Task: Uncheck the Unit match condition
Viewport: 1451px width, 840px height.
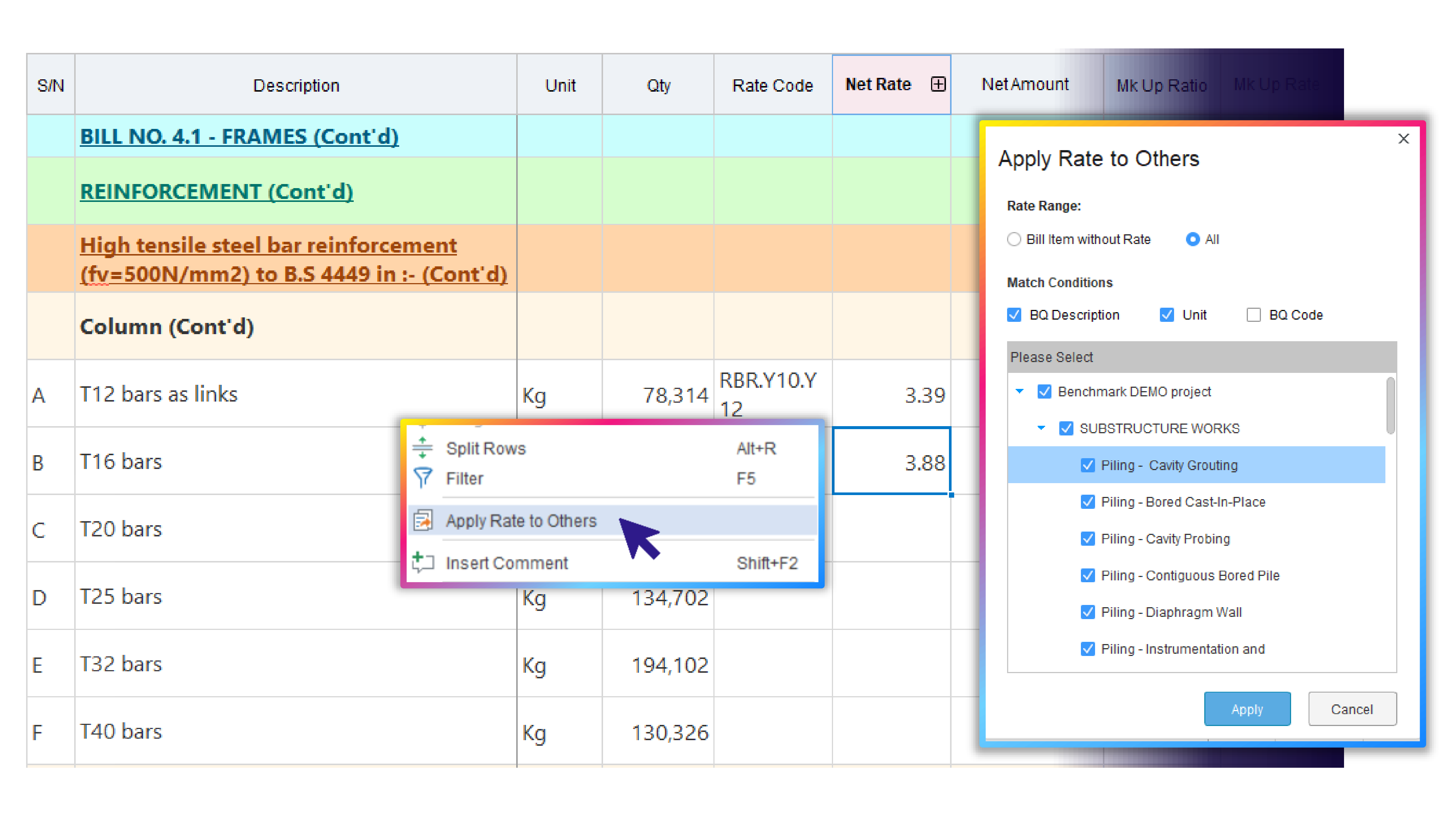Action: (1167, 315)
